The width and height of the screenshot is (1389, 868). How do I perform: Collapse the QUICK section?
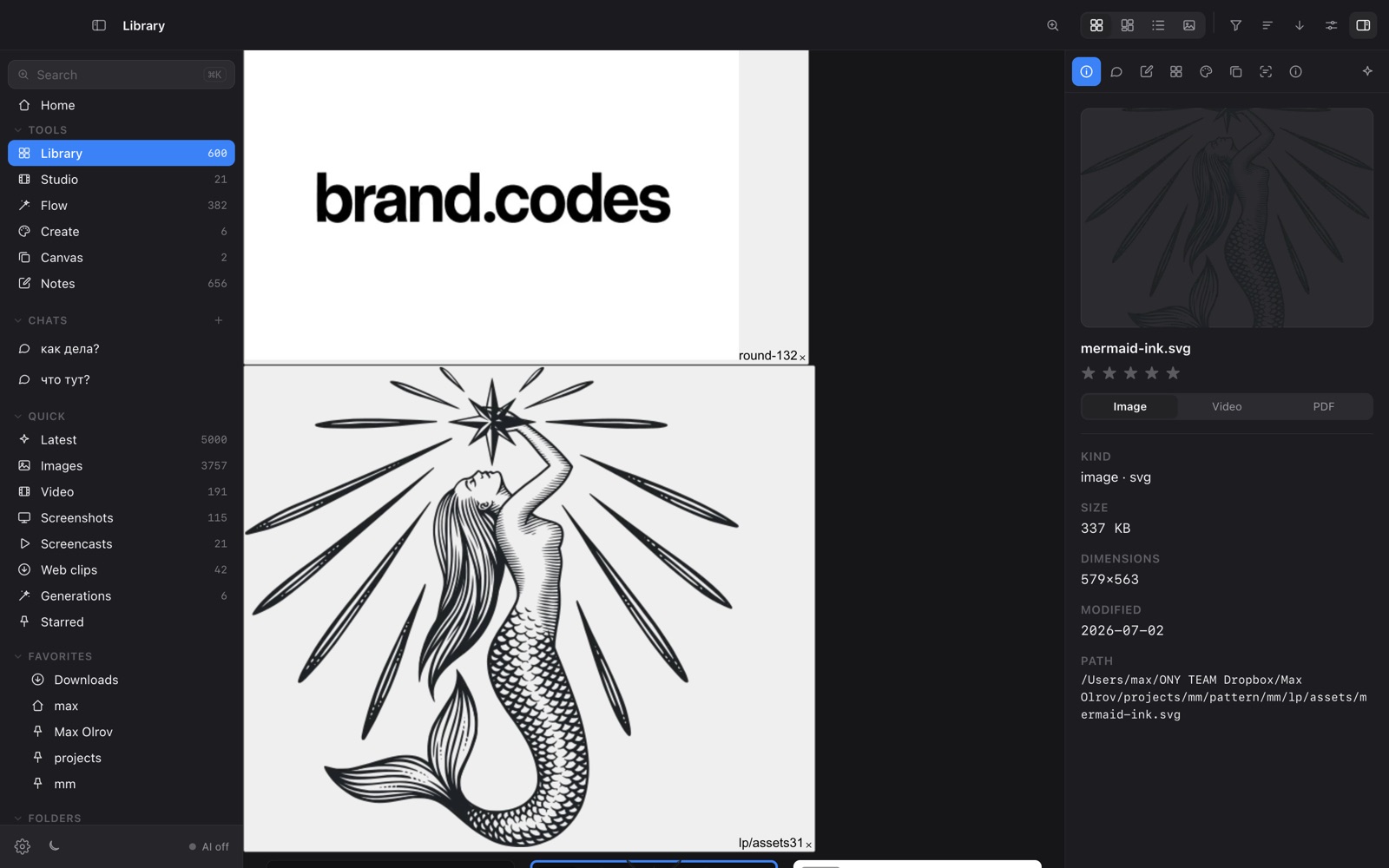click(39, 417)
